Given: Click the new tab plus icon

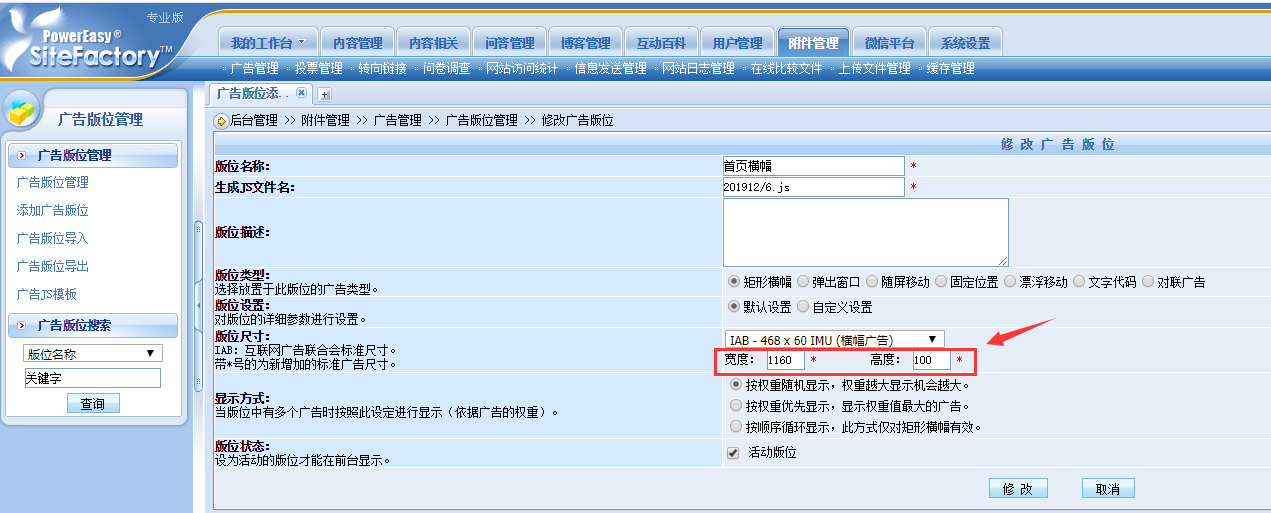Looking at the screenshot, I should pyautogui.click(x=324, y=94).
